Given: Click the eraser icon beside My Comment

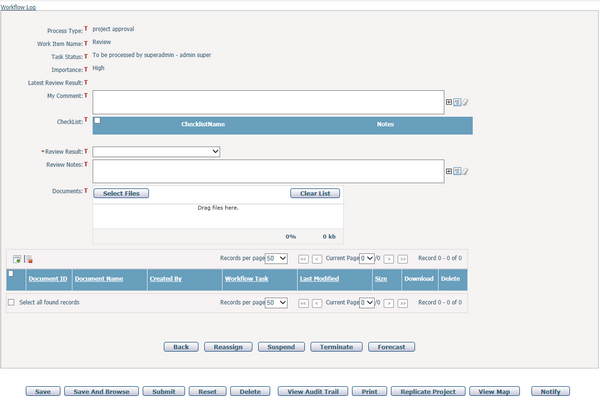Looking at the screenshot, I should click(x=465, y=102).
